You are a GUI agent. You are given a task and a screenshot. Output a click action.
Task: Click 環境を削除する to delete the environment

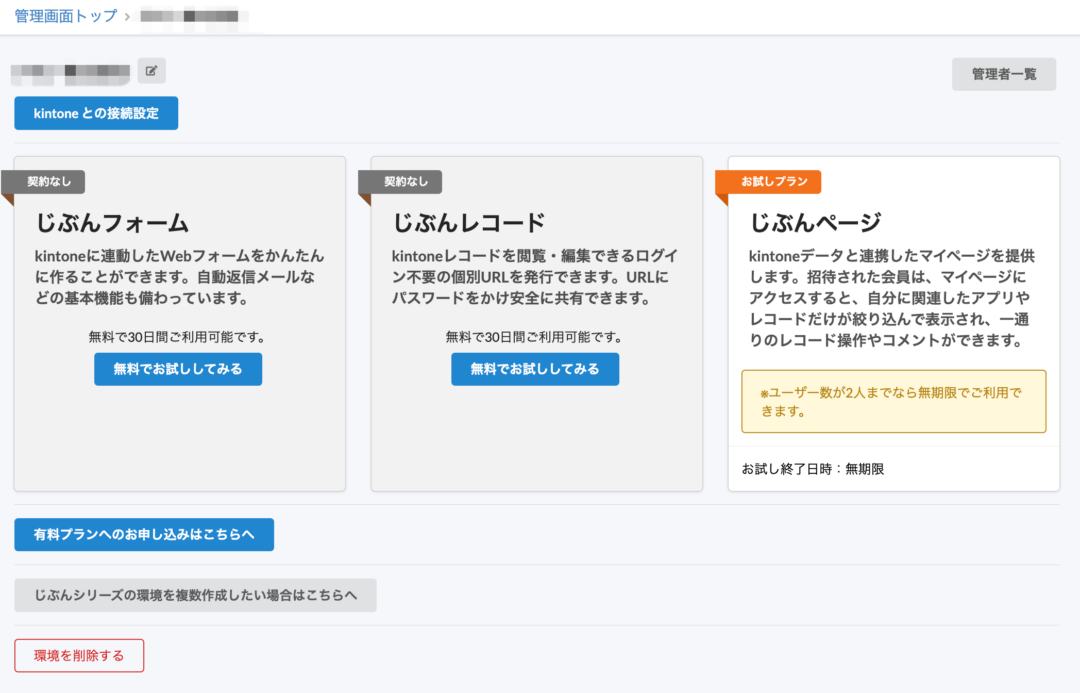[x=78, y=655]
